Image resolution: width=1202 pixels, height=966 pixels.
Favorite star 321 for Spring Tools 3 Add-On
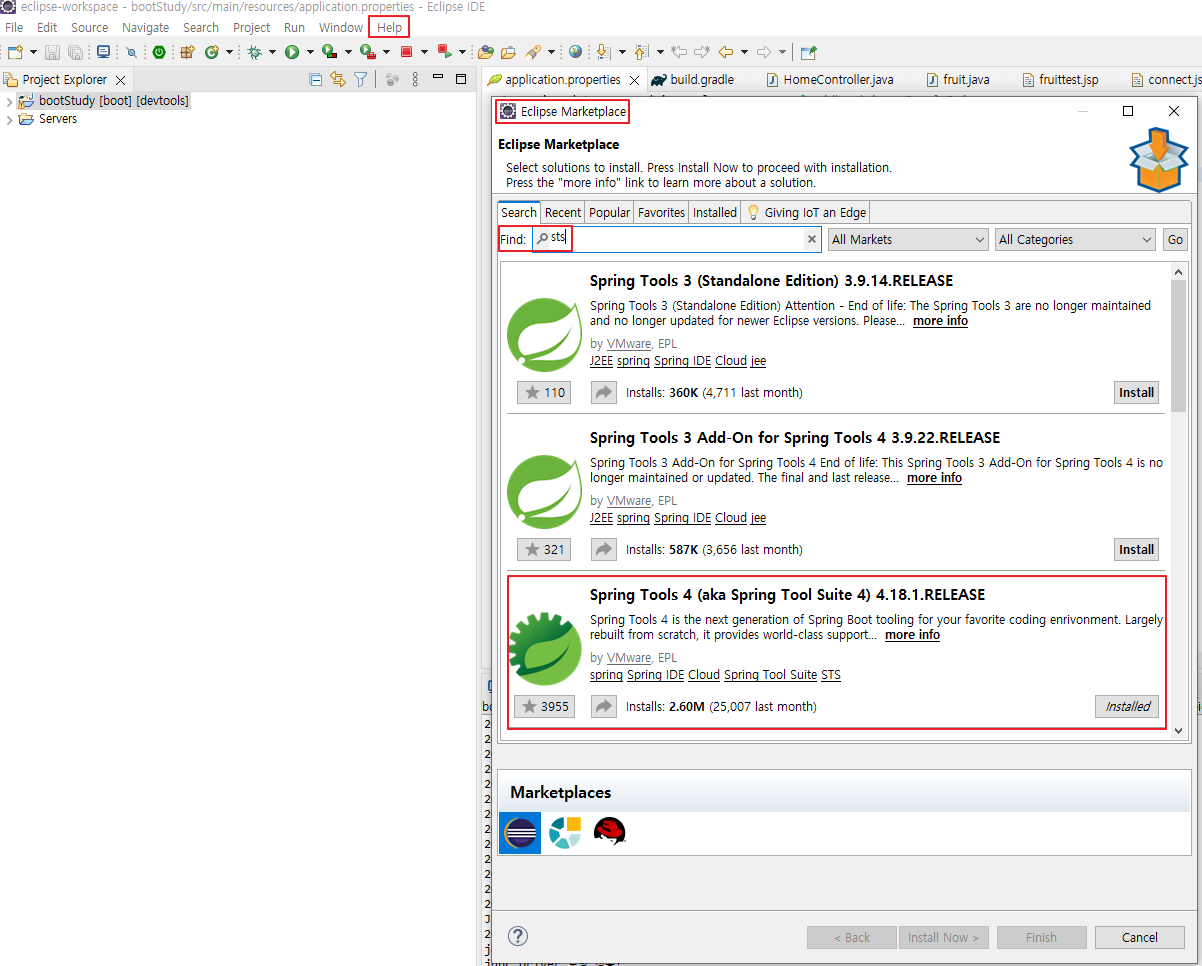click(544, 549)
